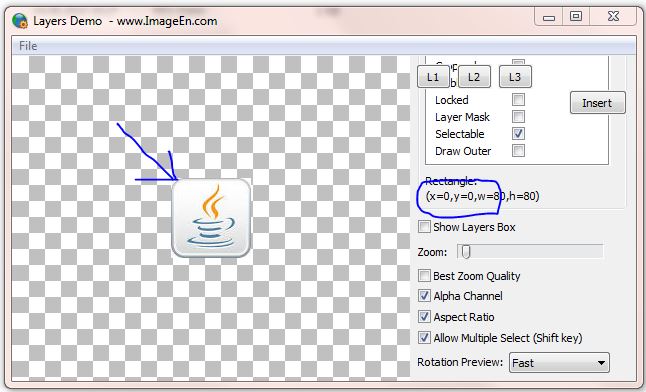The width and height of the screenshot is (646, 392).
Task: Uncheck the Alpha Channel option
Action: 424,296
